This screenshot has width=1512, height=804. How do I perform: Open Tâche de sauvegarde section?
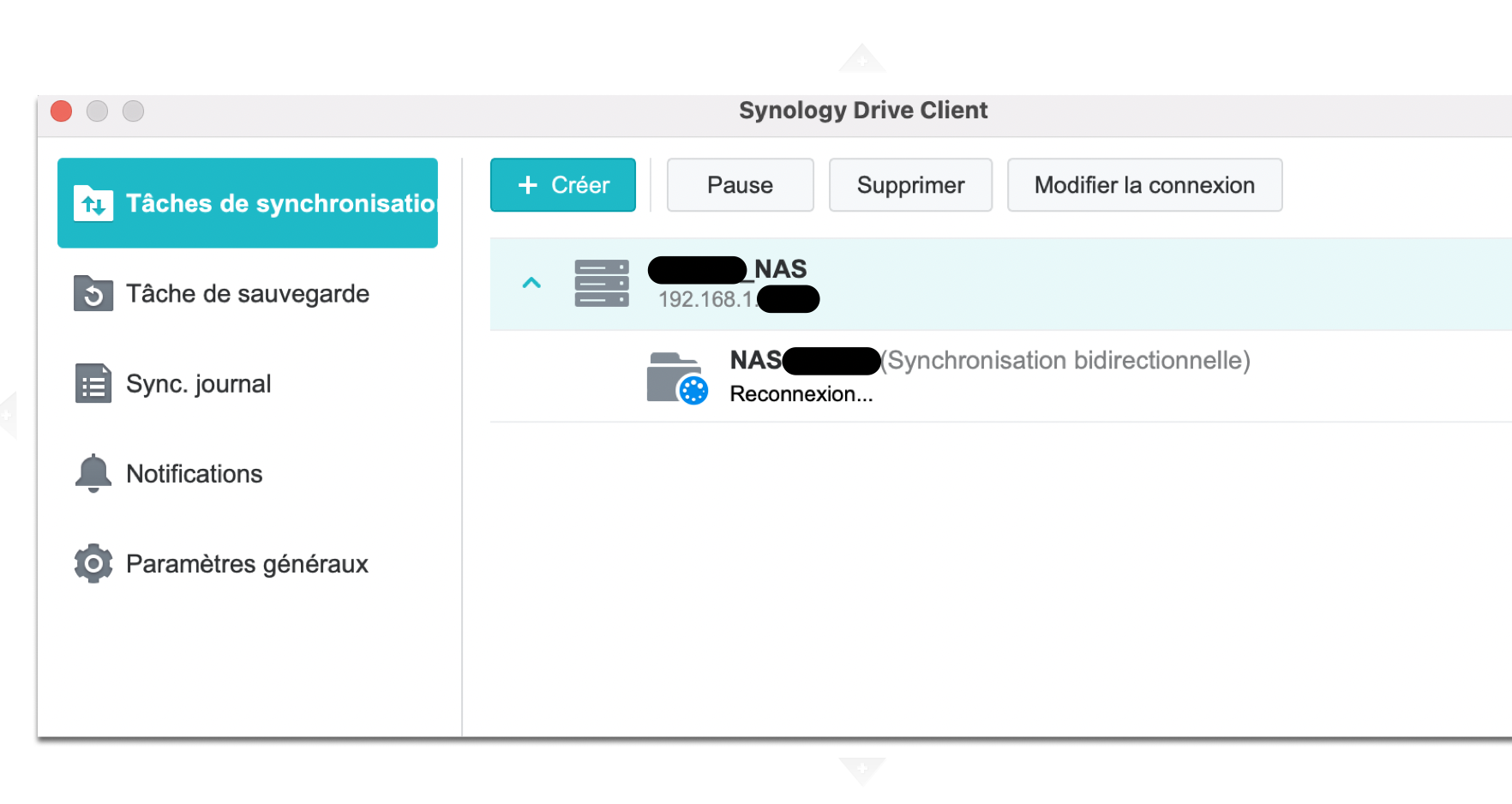[x=248, y=294]
